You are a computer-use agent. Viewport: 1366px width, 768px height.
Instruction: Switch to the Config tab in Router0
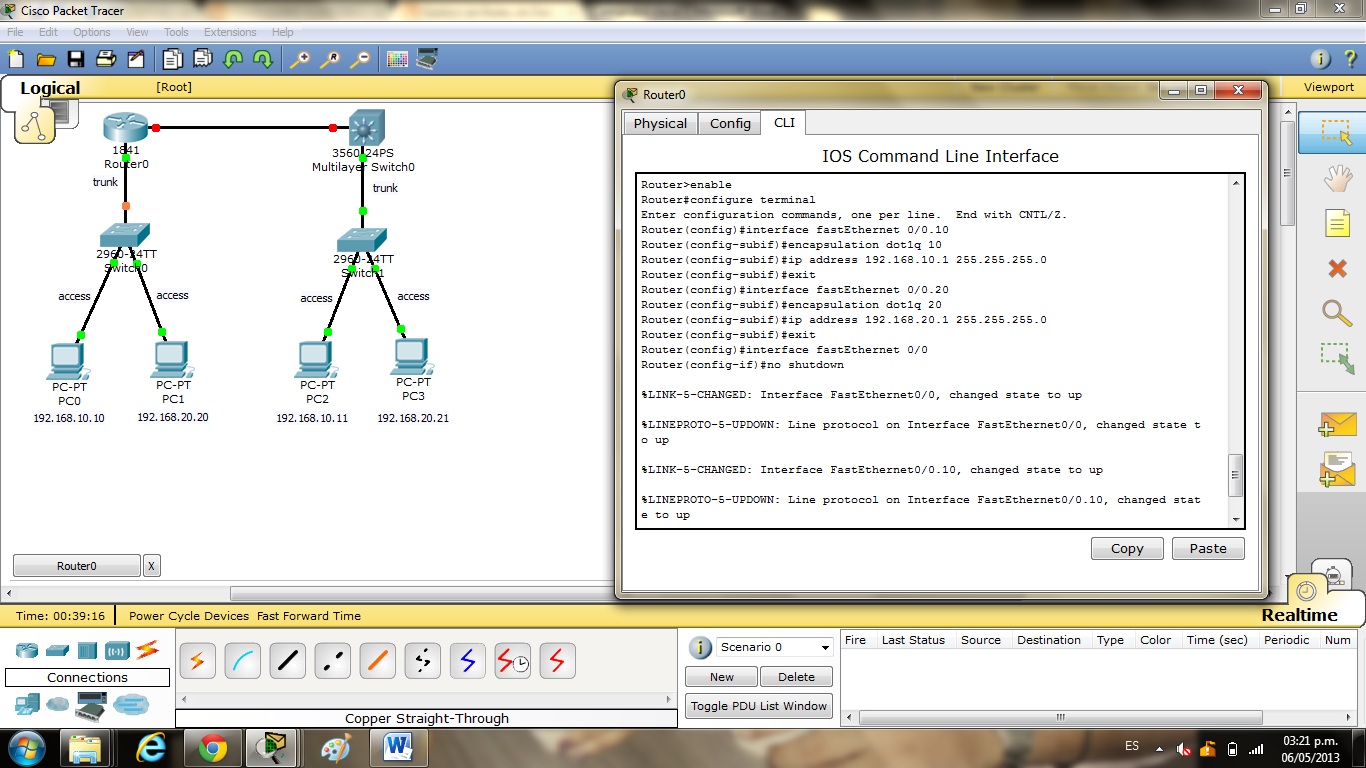[x=730, y=124]
